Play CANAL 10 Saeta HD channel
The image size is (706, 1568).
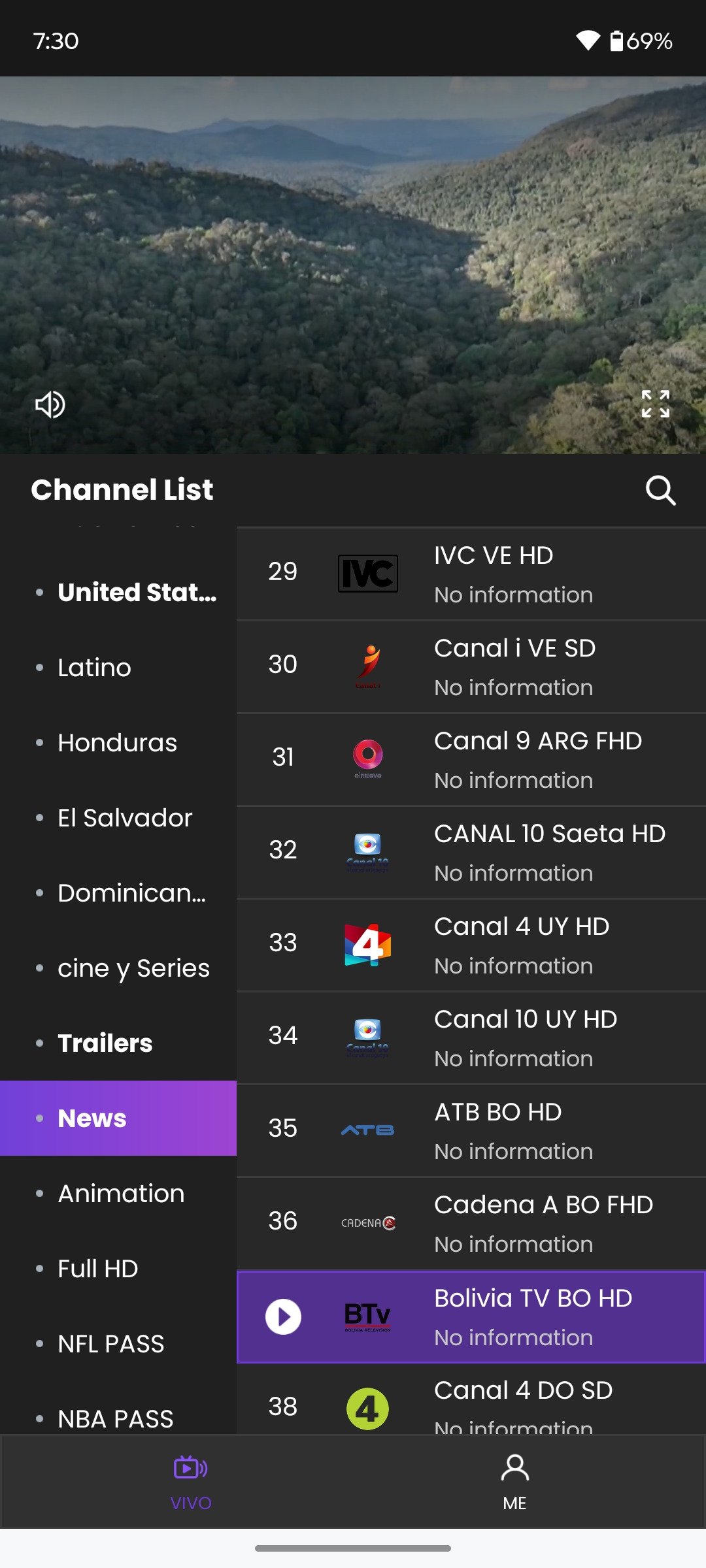click(471, 853)
